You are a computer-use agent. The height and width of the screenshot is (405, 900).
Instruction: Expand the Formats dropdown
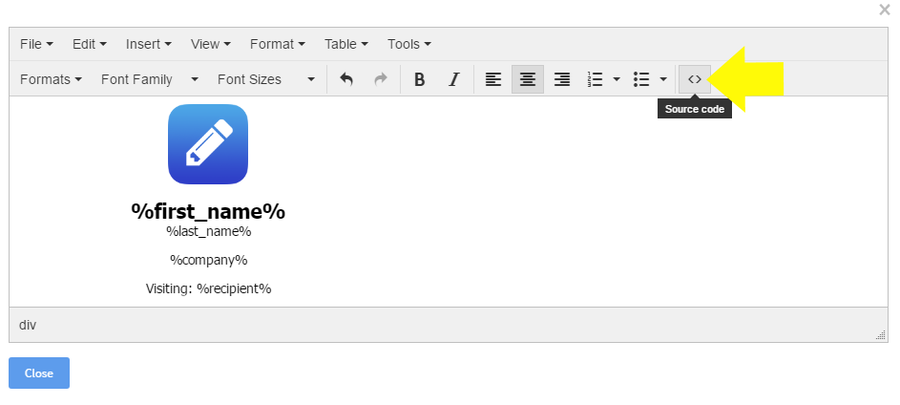click(50, 79)
